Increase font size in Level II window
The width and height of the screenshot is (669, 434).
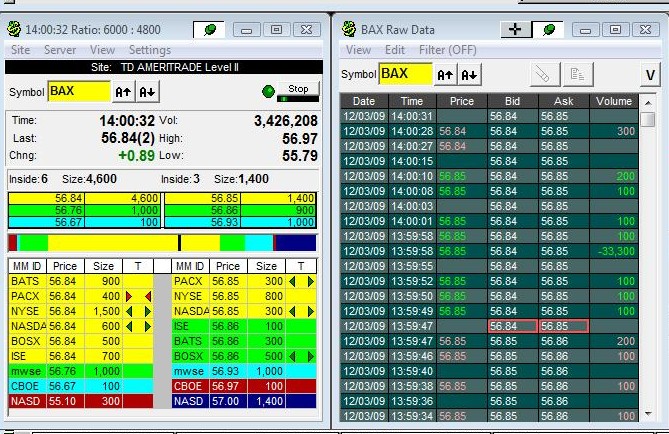(x=123, y=92)
